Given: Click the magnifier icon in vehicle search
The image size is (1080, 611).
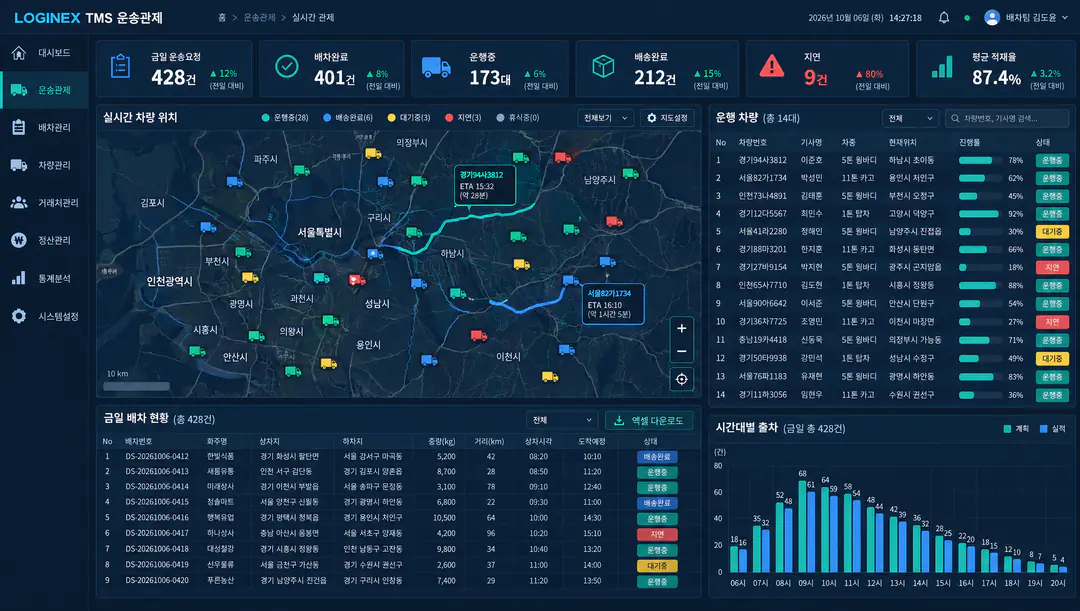Looking at the screenshot, I should 955,118.
